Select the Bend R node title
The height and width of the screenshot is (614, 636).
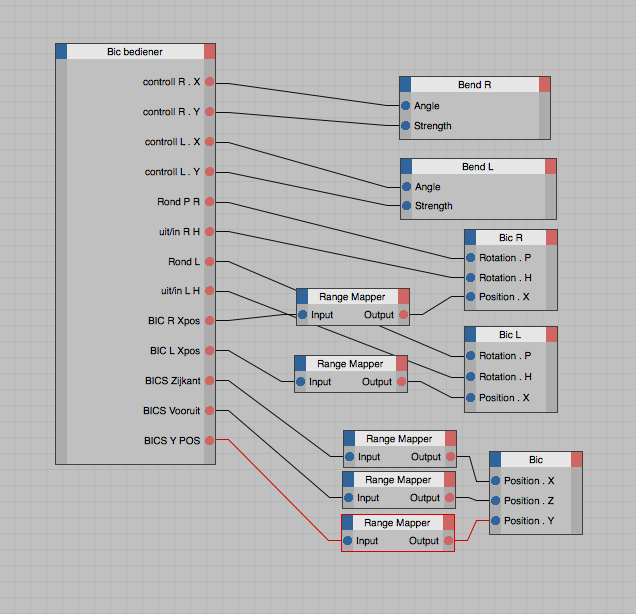475,84
